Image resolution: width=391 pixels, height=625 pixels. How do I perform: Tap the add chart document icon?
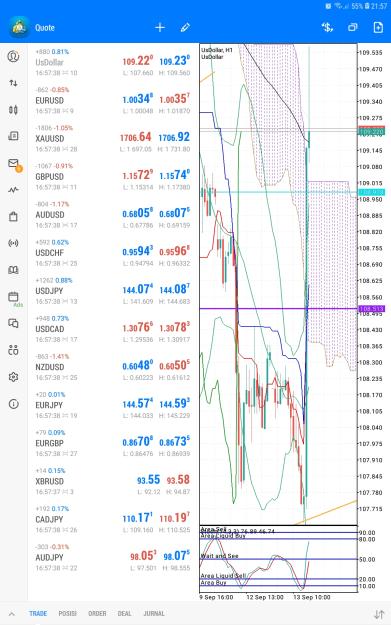tap(378, 28)
